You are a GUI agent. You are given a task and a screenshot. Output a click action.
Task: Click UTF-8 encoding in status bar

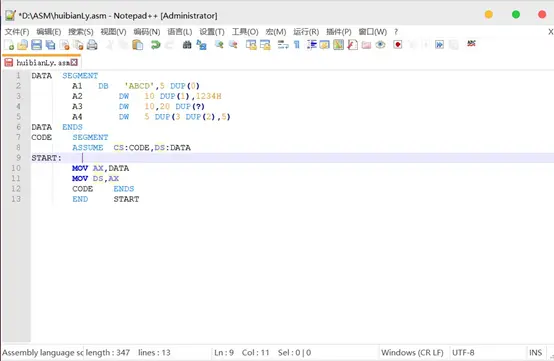tap(463, 353)
